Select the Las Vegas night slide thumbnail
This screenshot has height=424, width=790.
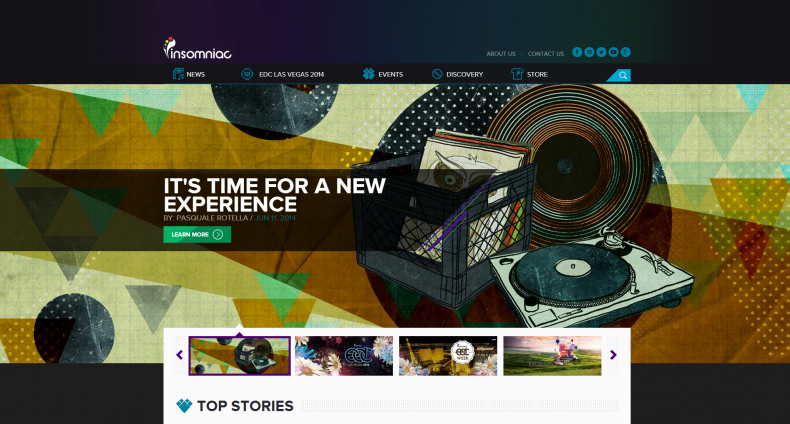(x=448, y=356)
